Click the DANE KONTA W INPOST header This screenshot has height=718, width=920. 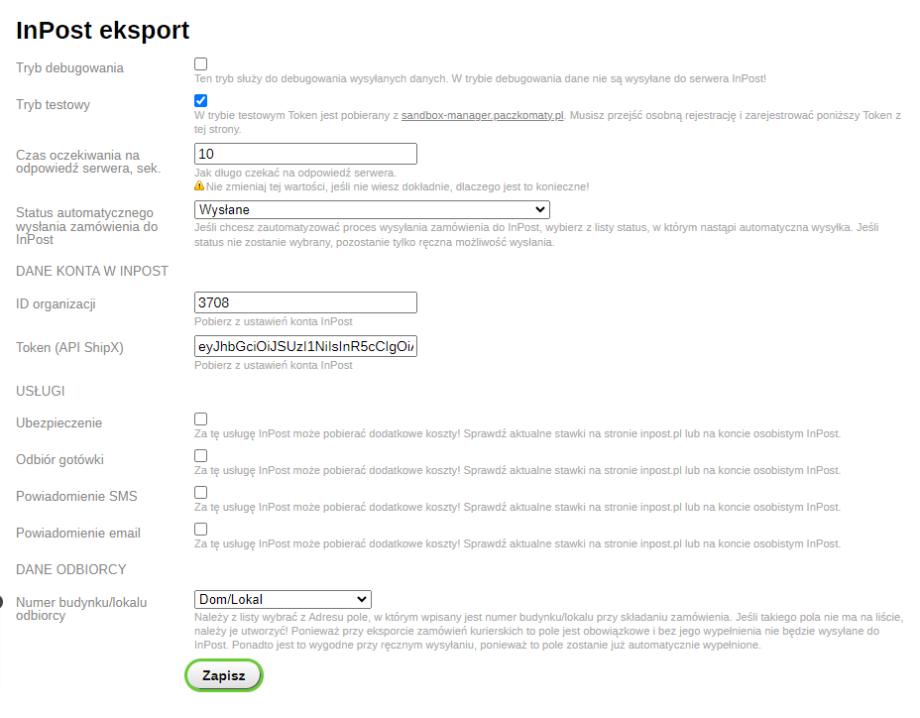click(x=92, y=271)
